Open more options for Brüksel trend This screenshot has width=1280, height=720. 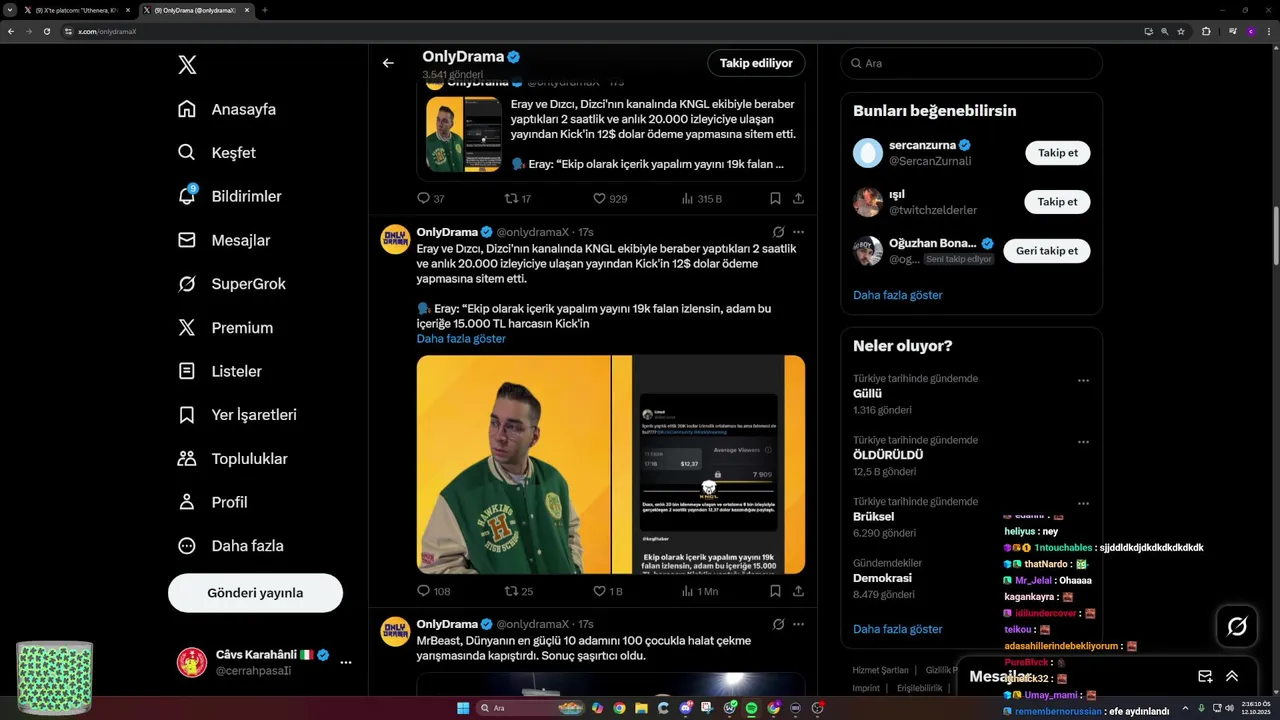(1083, 504)
